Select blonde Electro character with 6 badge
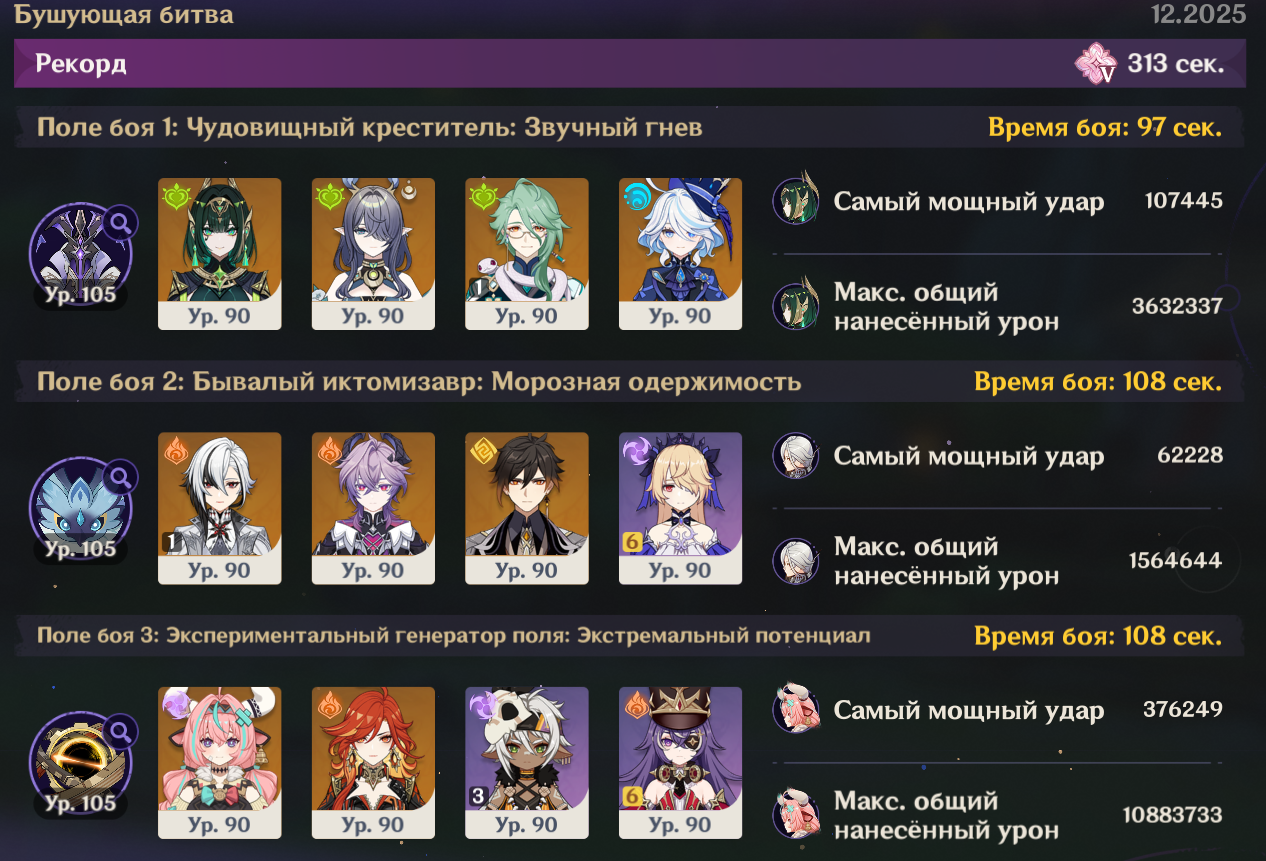 [680, 508]
